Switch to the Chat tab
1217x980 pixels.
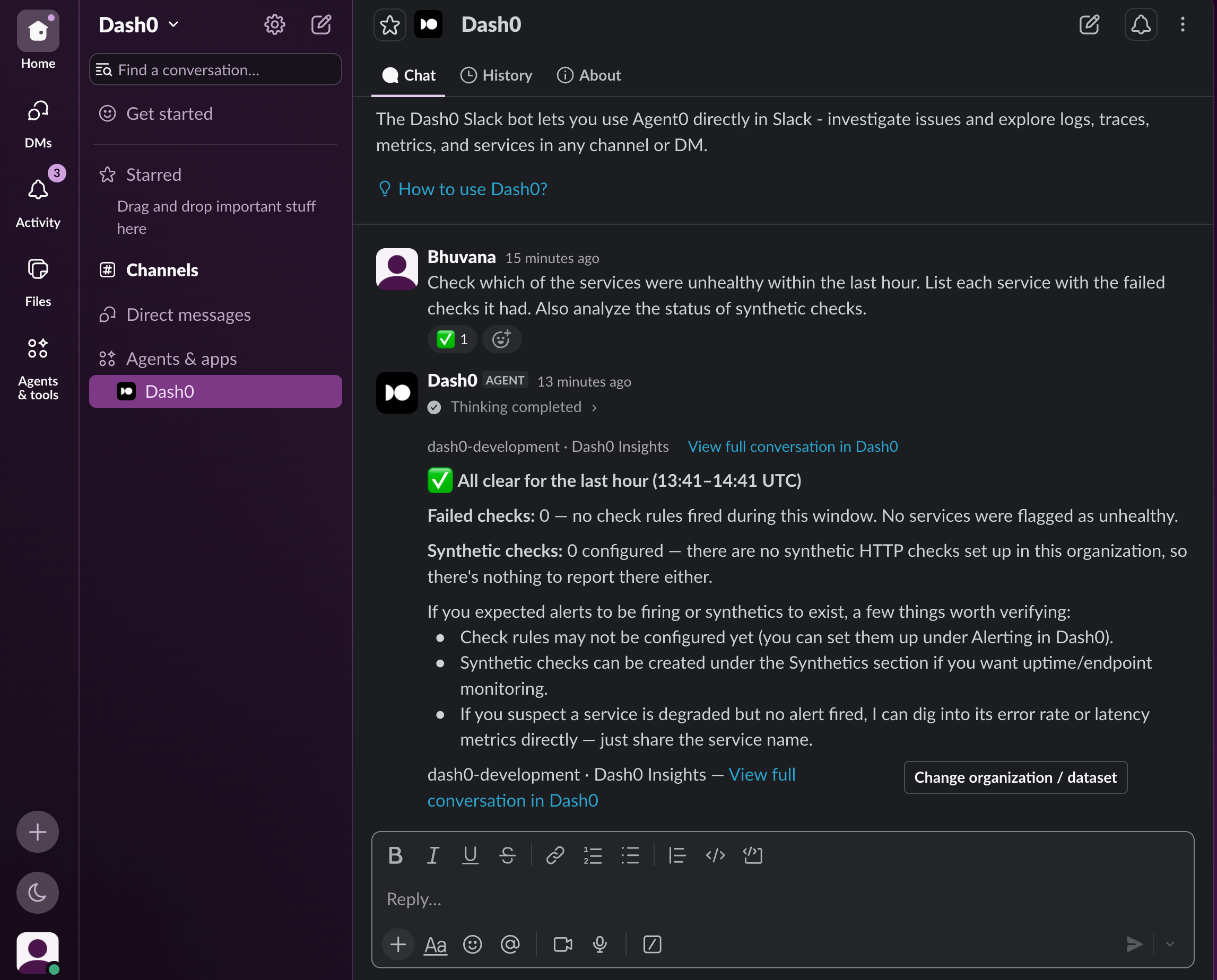(408, 75)
